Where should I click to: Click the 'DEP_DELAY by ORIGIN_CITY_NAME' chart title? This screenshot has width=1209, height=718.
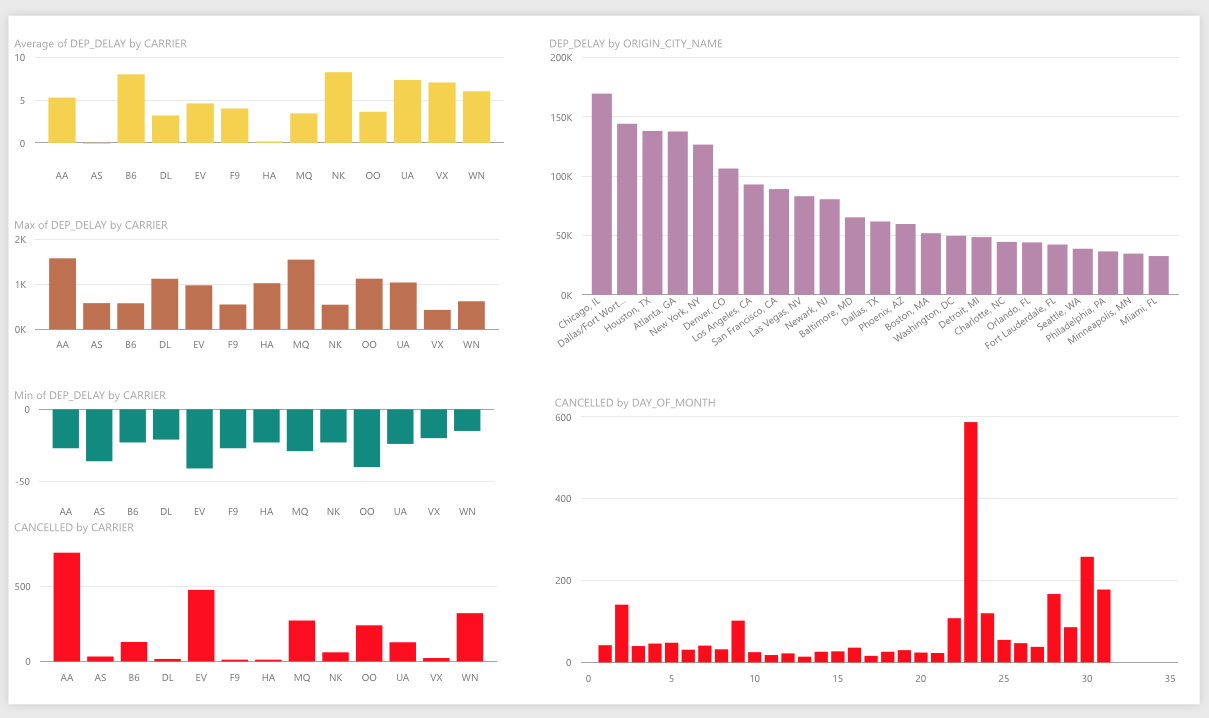(636, 44)
